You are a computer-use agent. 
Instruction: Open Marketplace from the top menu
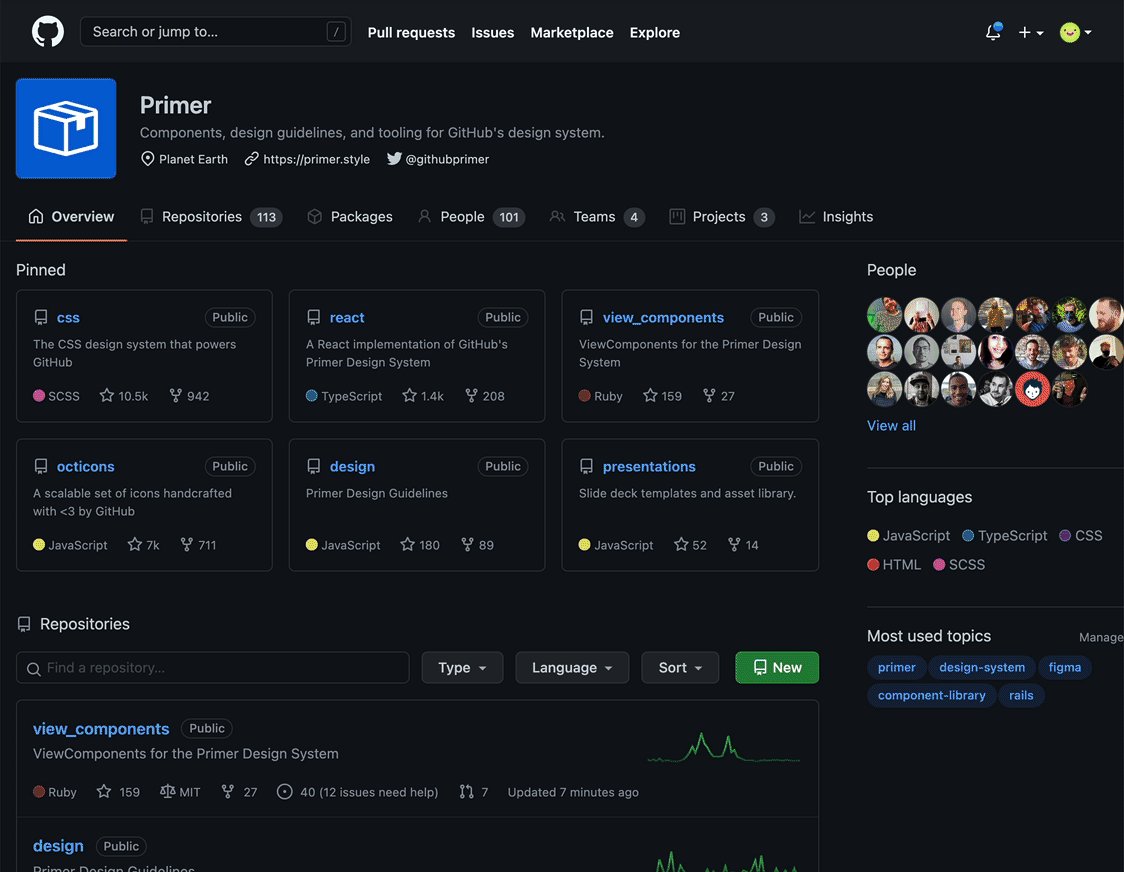[x=571, y=32]
